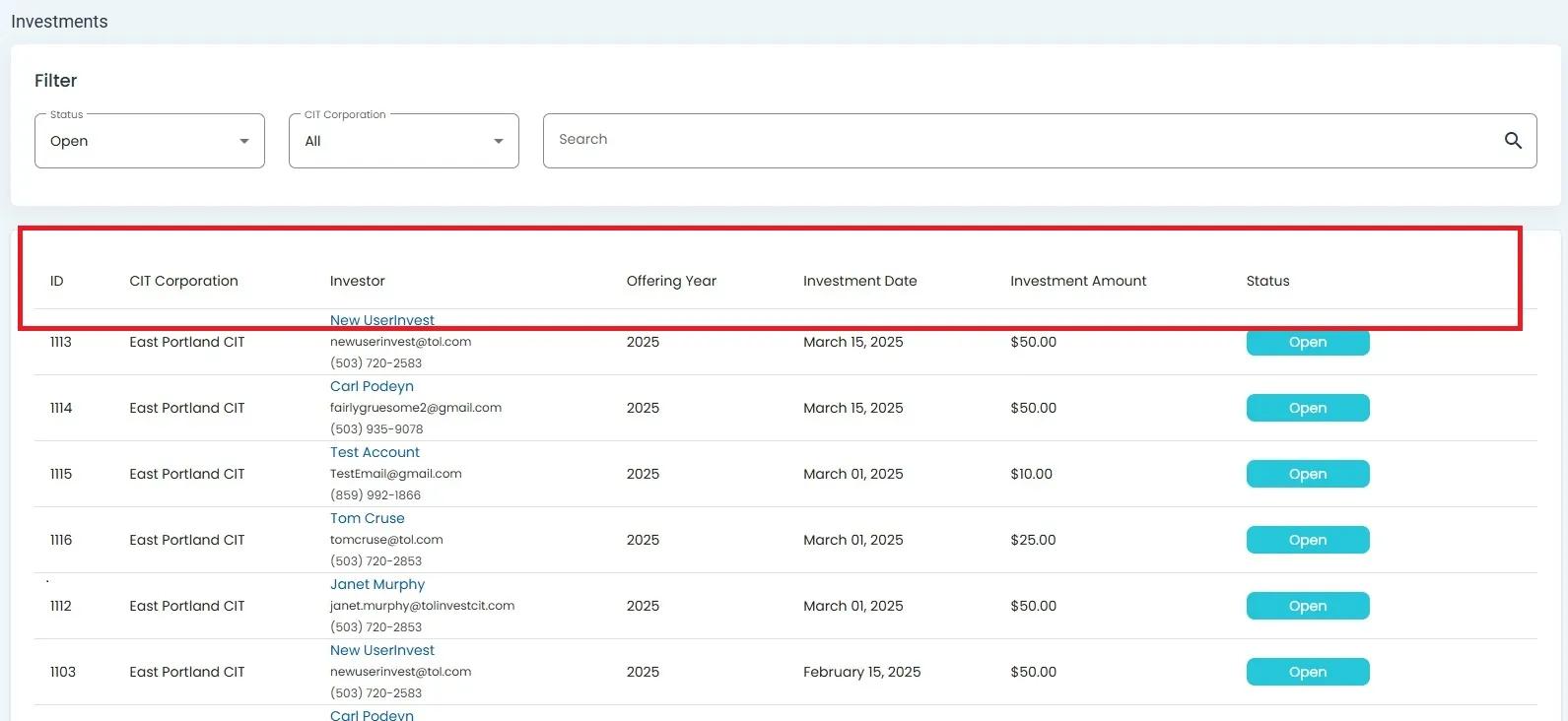1568x721 pixels.
Task: Open the Janet Murphy investor link
Action: (376, 584)
